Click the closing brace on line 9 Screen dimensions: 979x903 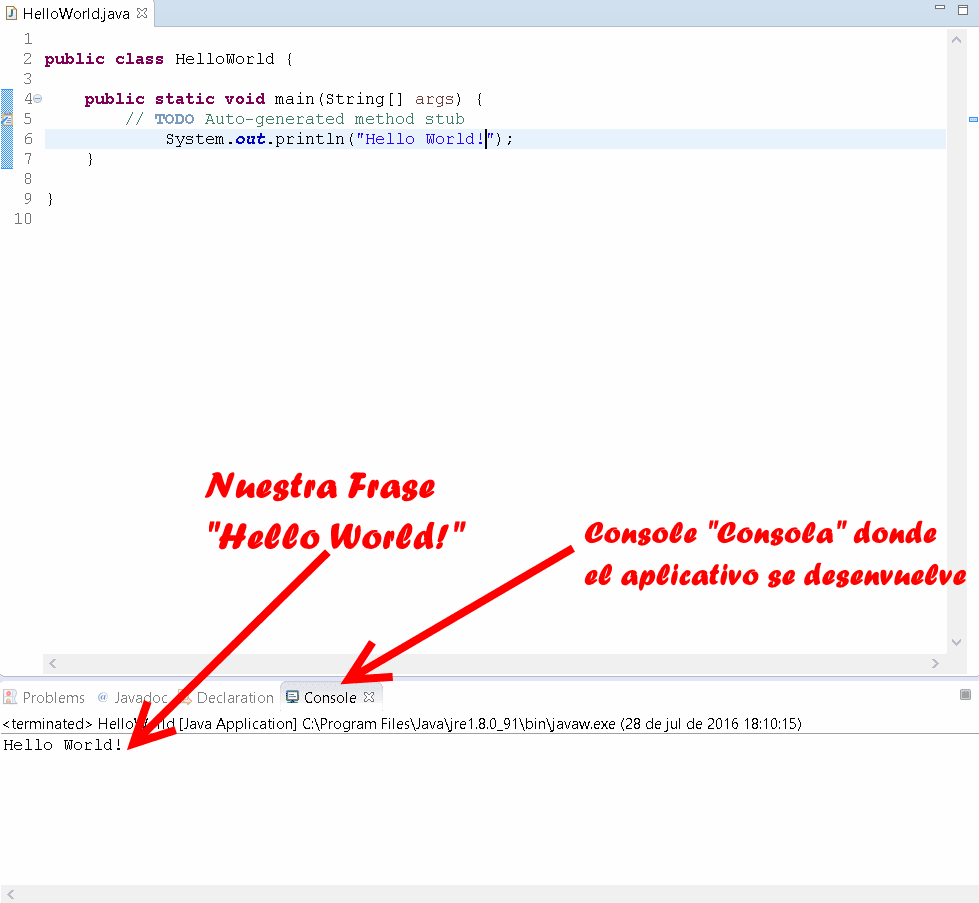point(51,199)
